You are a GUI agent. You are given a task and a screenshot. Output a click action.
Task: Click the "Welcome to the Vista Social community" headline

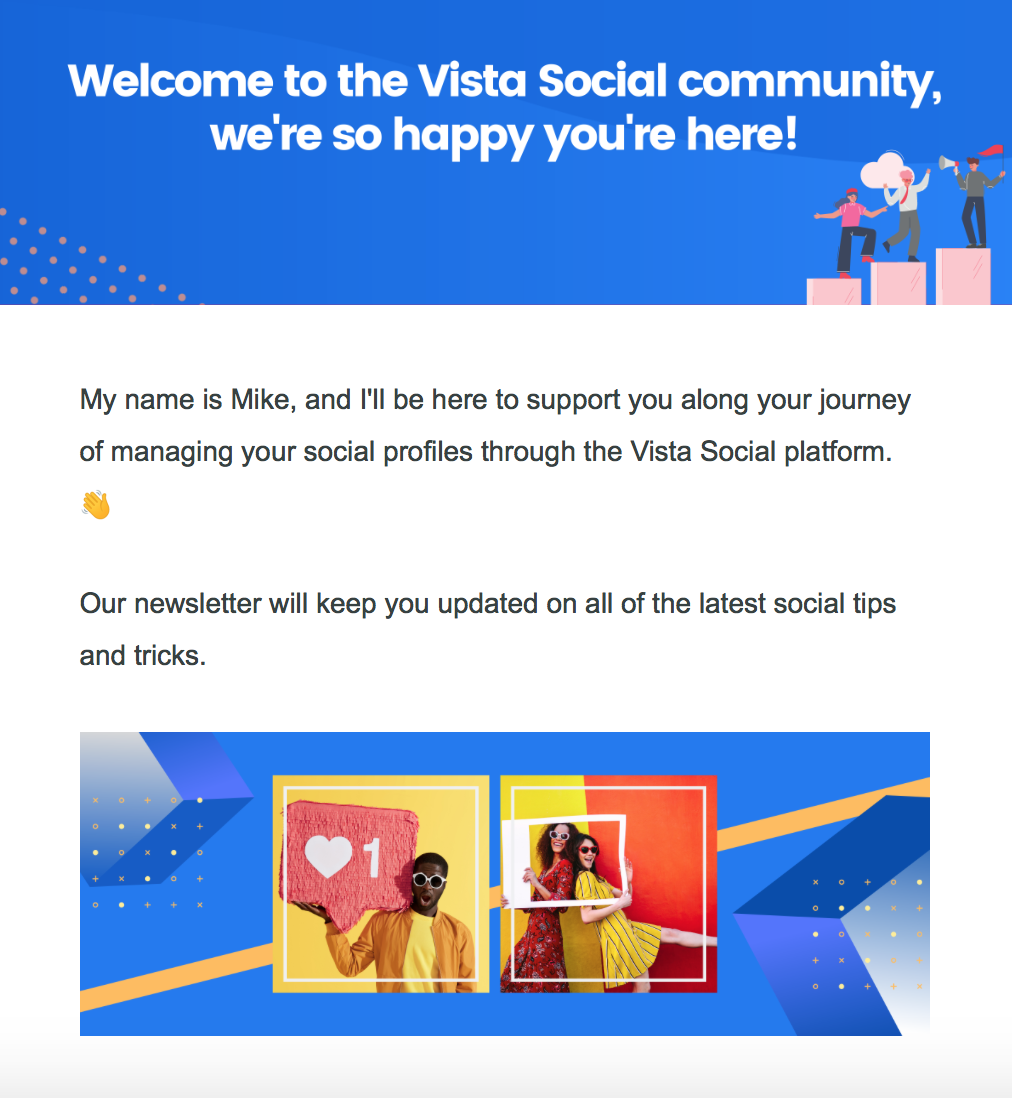coord(505,81)
